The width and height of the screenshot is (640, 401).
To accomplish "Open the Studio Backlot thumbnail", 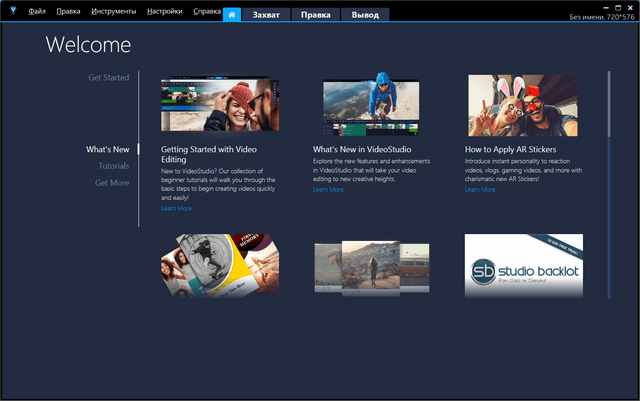I will [x=523, y=266].
